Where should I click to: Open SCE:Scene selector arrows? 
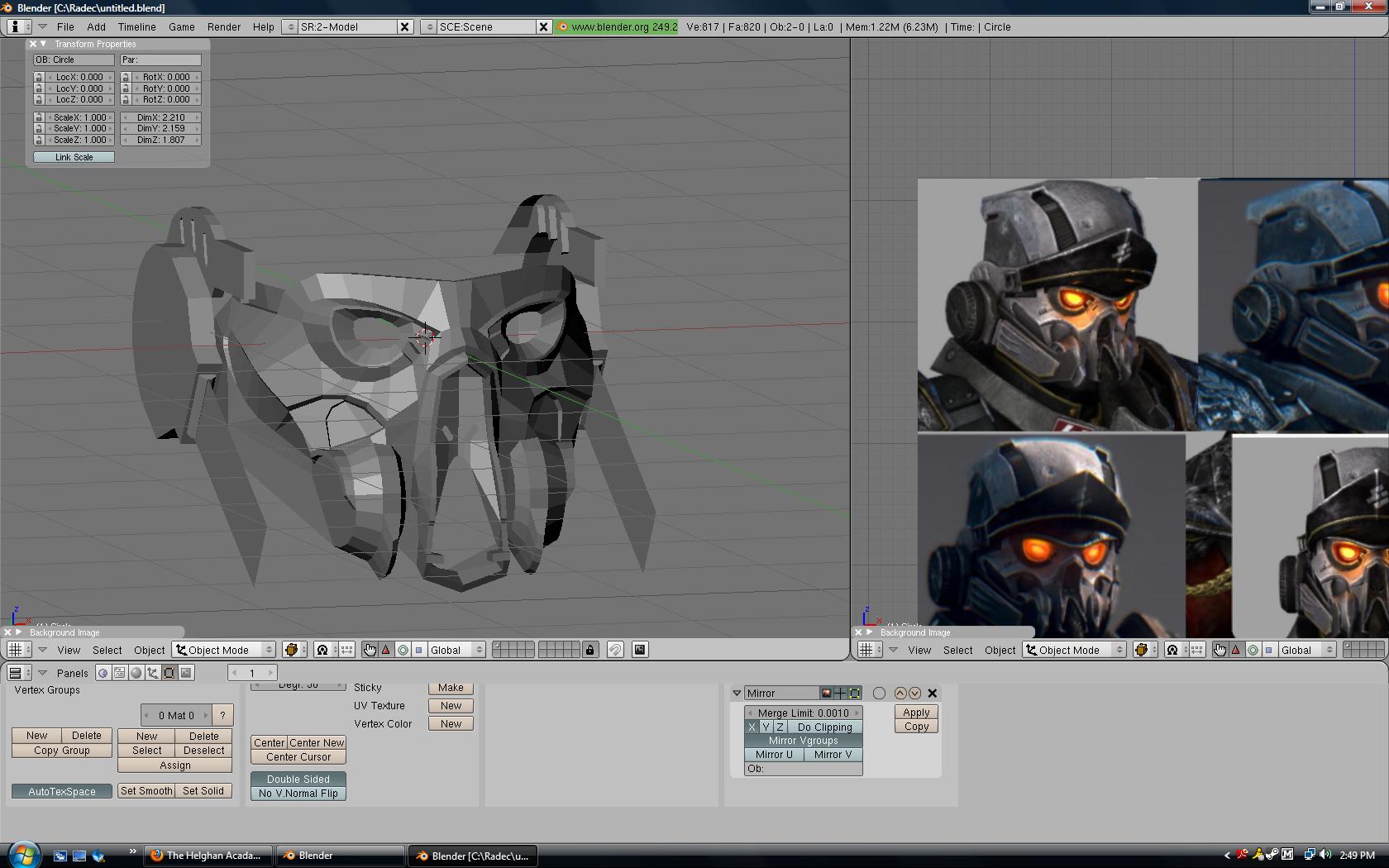[x=428, y=26]
